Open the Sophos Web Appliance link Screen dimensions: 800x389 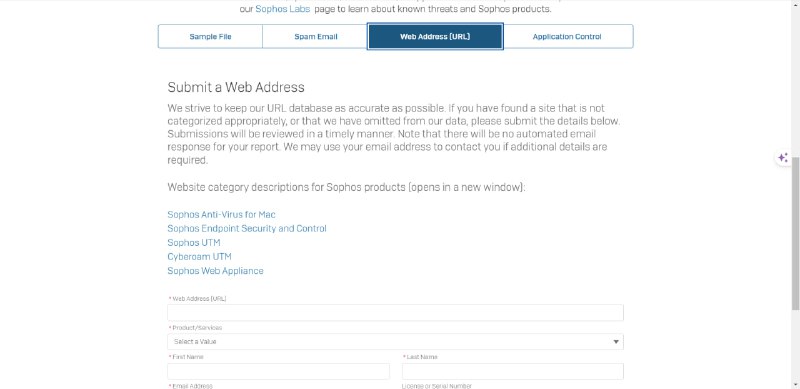click(215, 271)
